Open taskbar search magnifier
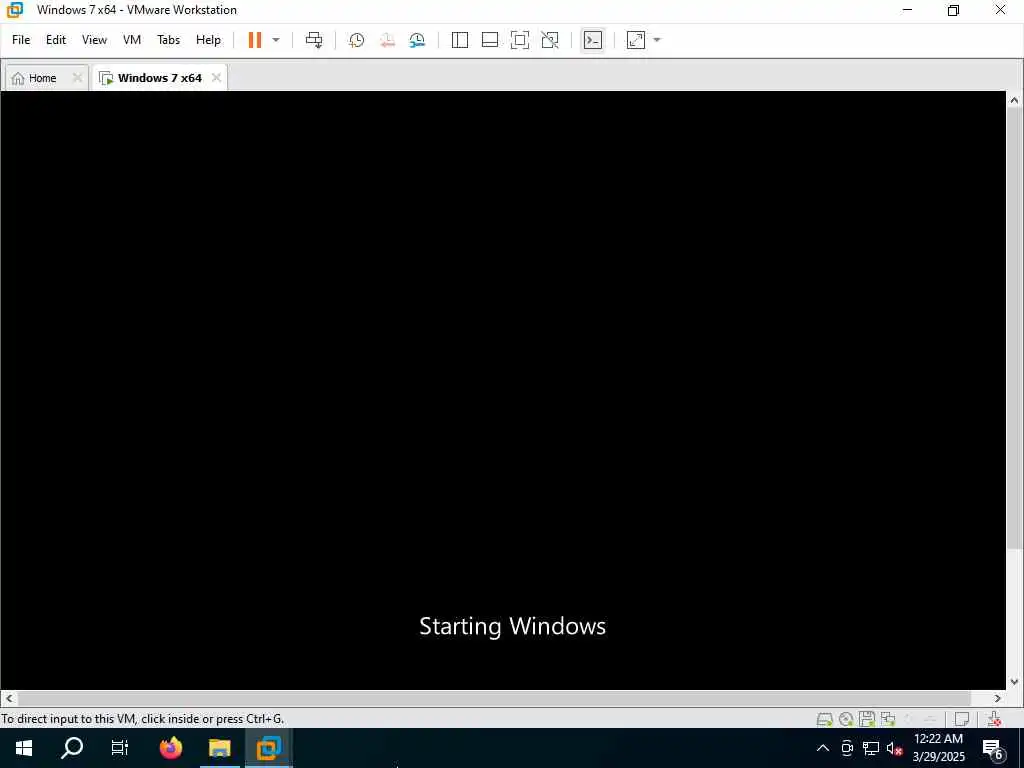 point(72,748)
